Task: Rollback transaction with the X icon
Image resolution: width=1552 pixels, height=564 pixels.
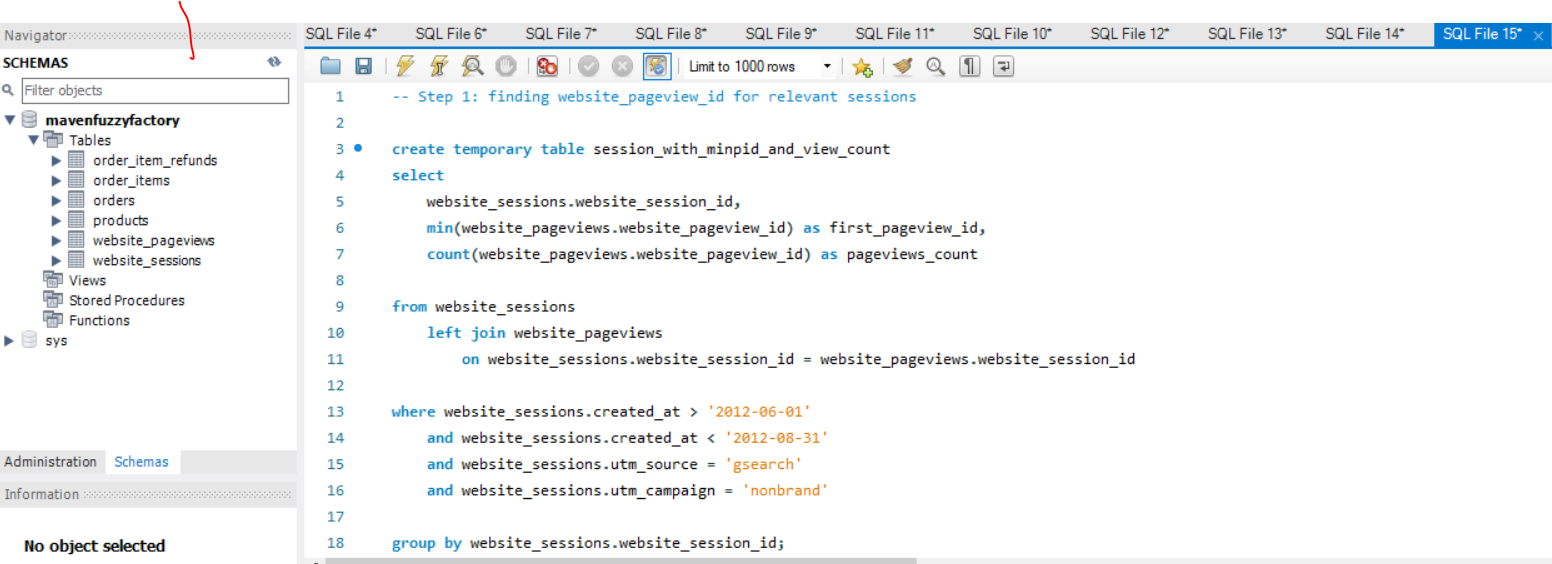Action: coord(622,67)
